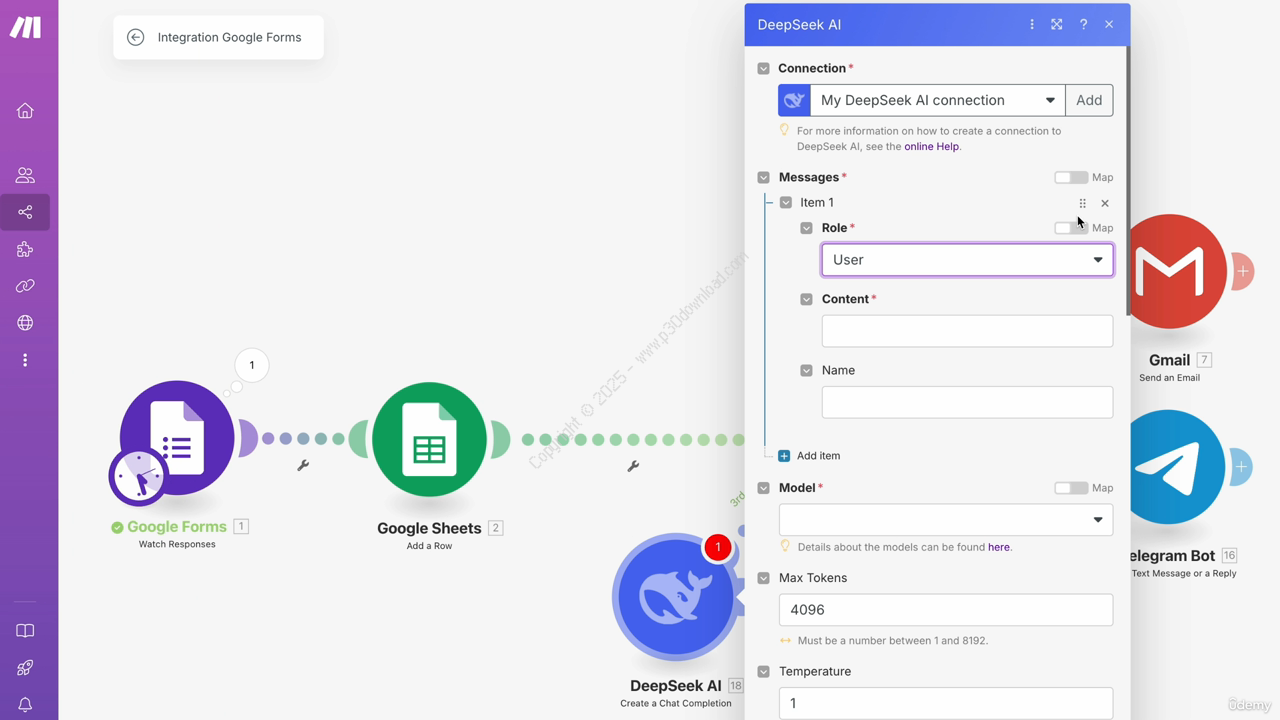This screenshot has height=720, width=1280.
Task: Collapse the Temperature section checkbox
Action: pyautogui.click(x=764, y=671)
